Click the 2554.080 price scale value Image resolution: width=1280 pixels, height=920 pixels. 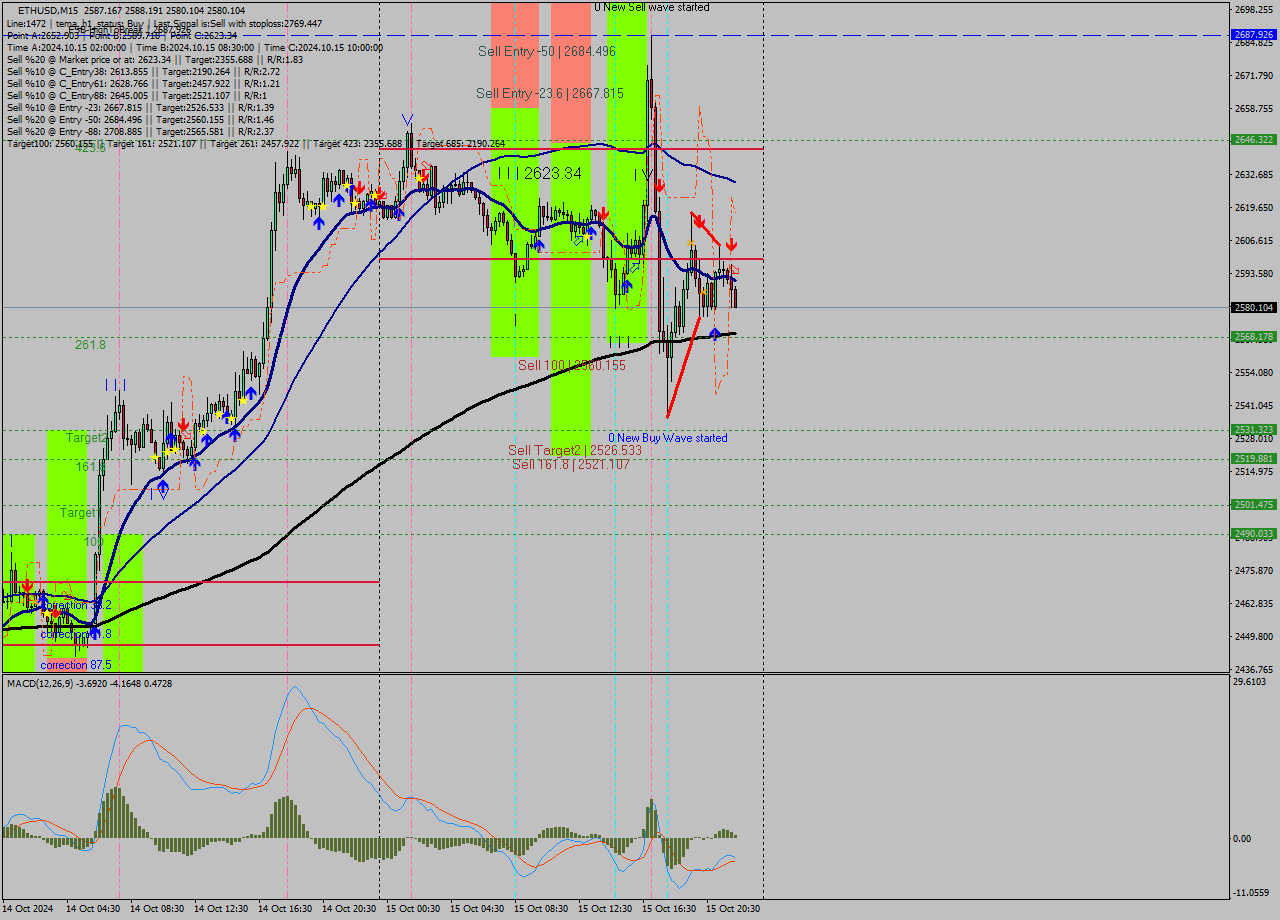[x=1253, y=372]
